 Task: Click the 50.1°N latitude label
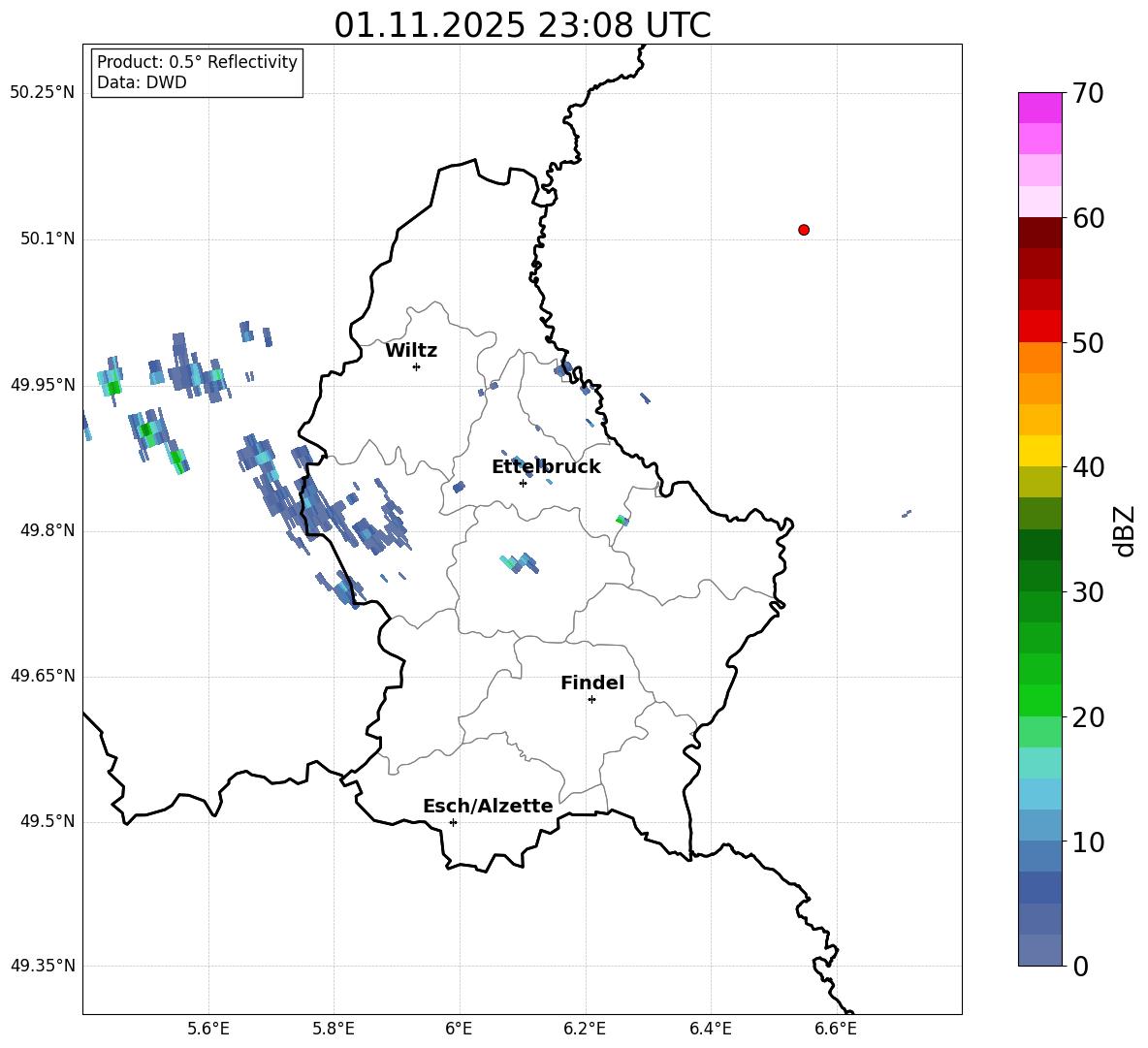point(48,238)
